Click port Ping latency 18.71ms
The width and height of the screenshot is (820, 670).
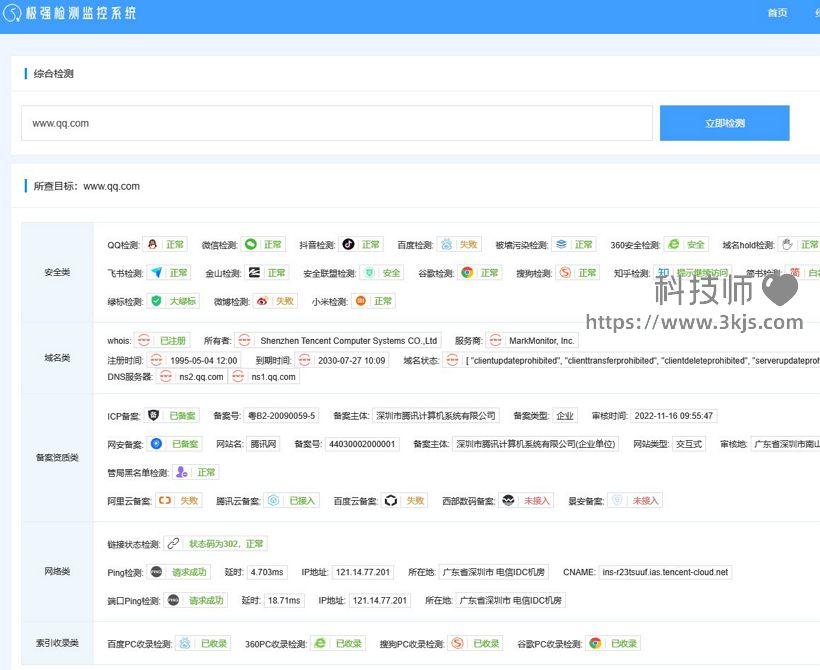[284, 600]
